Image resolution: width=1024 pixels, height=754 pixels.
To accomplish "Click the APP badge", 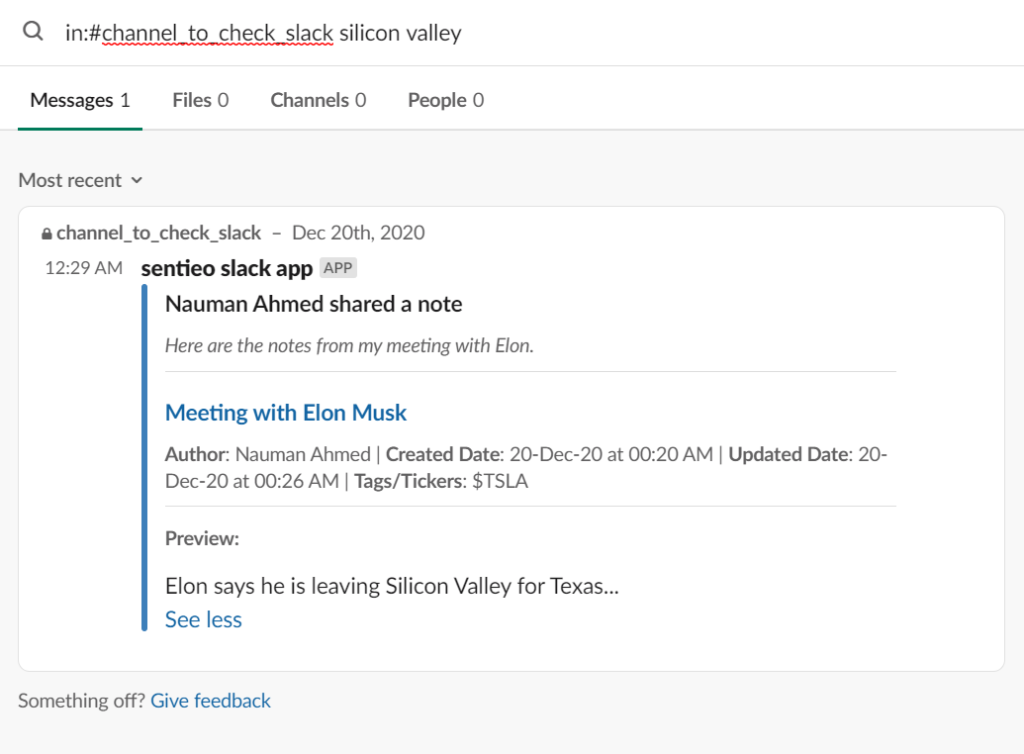I will [x=338, y=268].
